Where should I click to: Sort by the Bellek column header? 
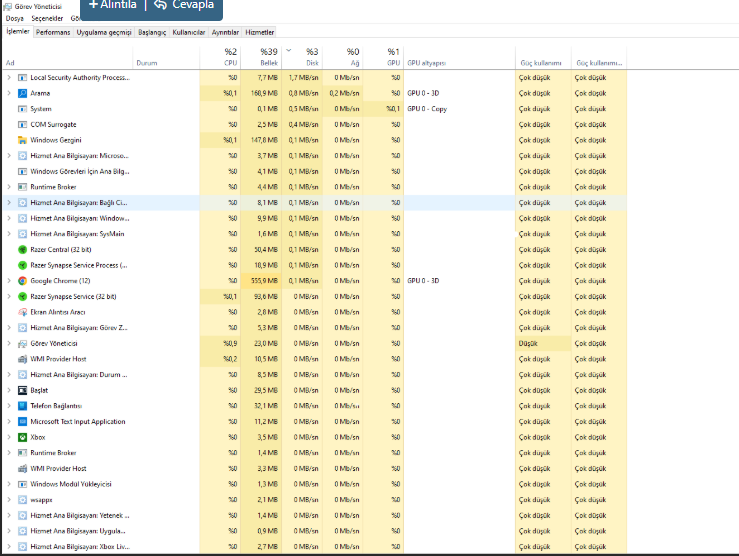pos(261,57)
